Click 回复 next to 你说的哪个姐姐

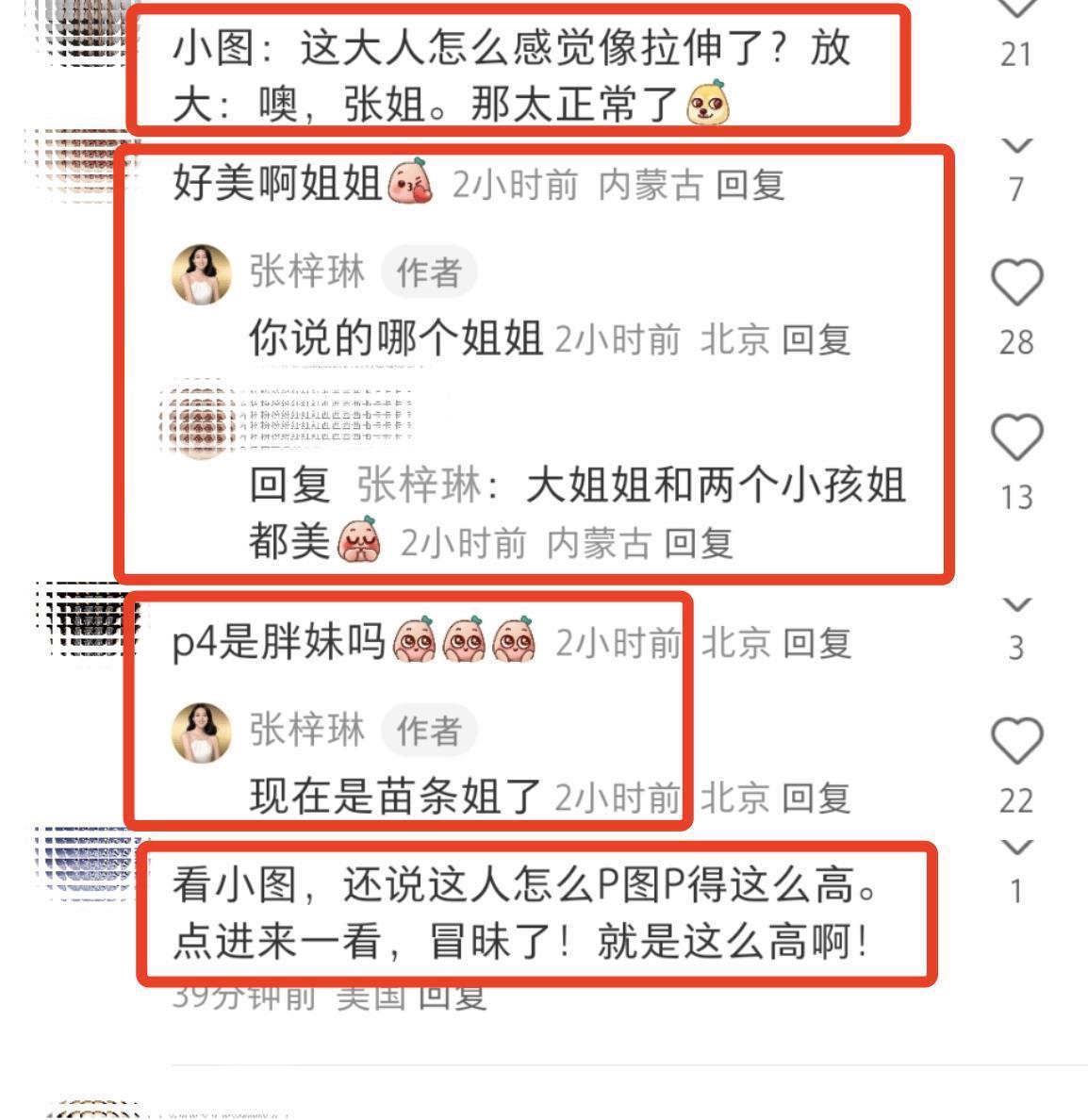click(816, 339)
